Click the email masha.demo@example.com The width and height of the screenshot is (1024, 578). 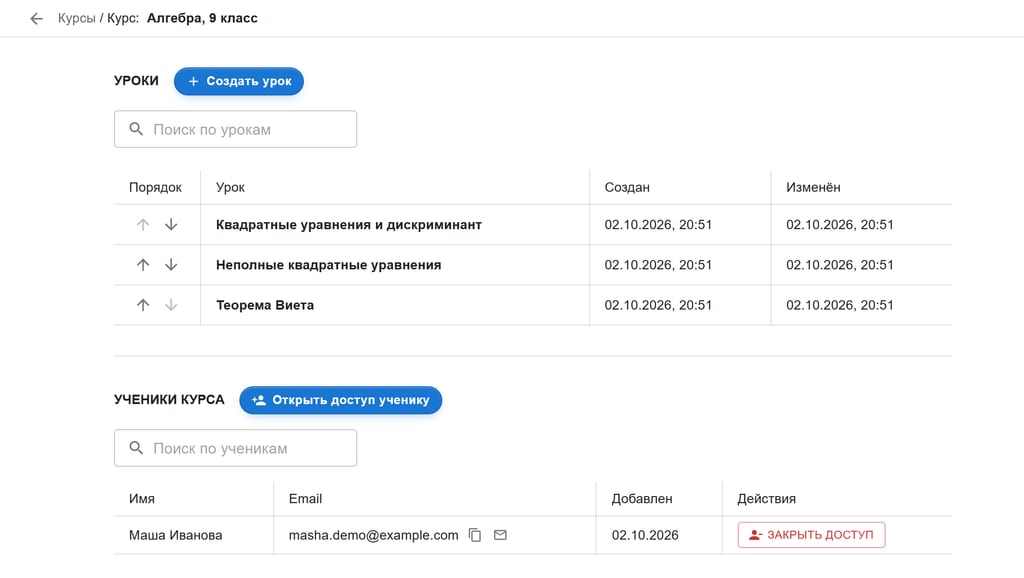[x=374, y=536]
